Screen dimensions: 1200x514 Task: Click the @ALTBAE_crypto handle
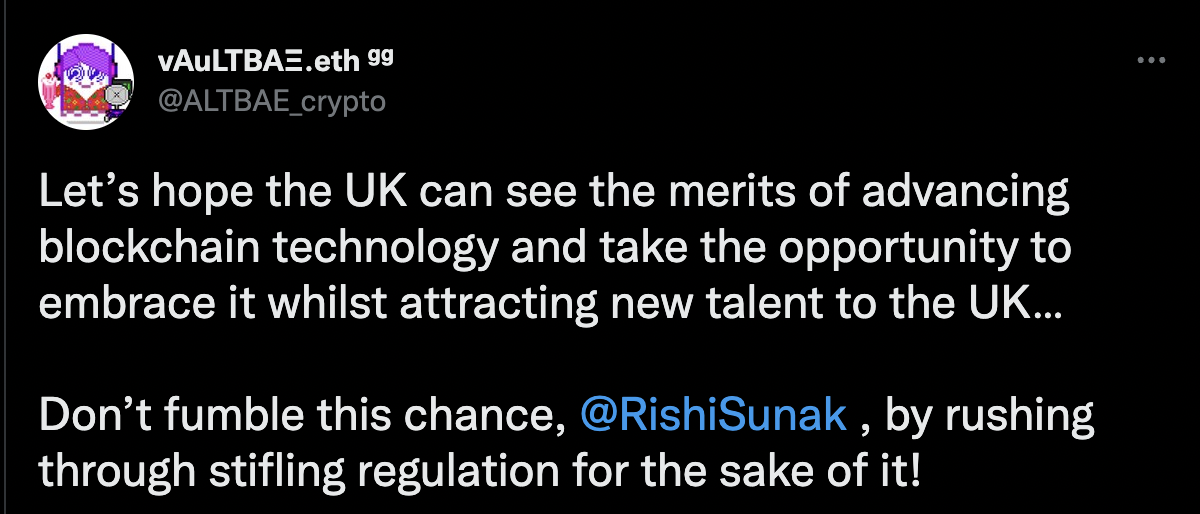[x=270, y=102]
